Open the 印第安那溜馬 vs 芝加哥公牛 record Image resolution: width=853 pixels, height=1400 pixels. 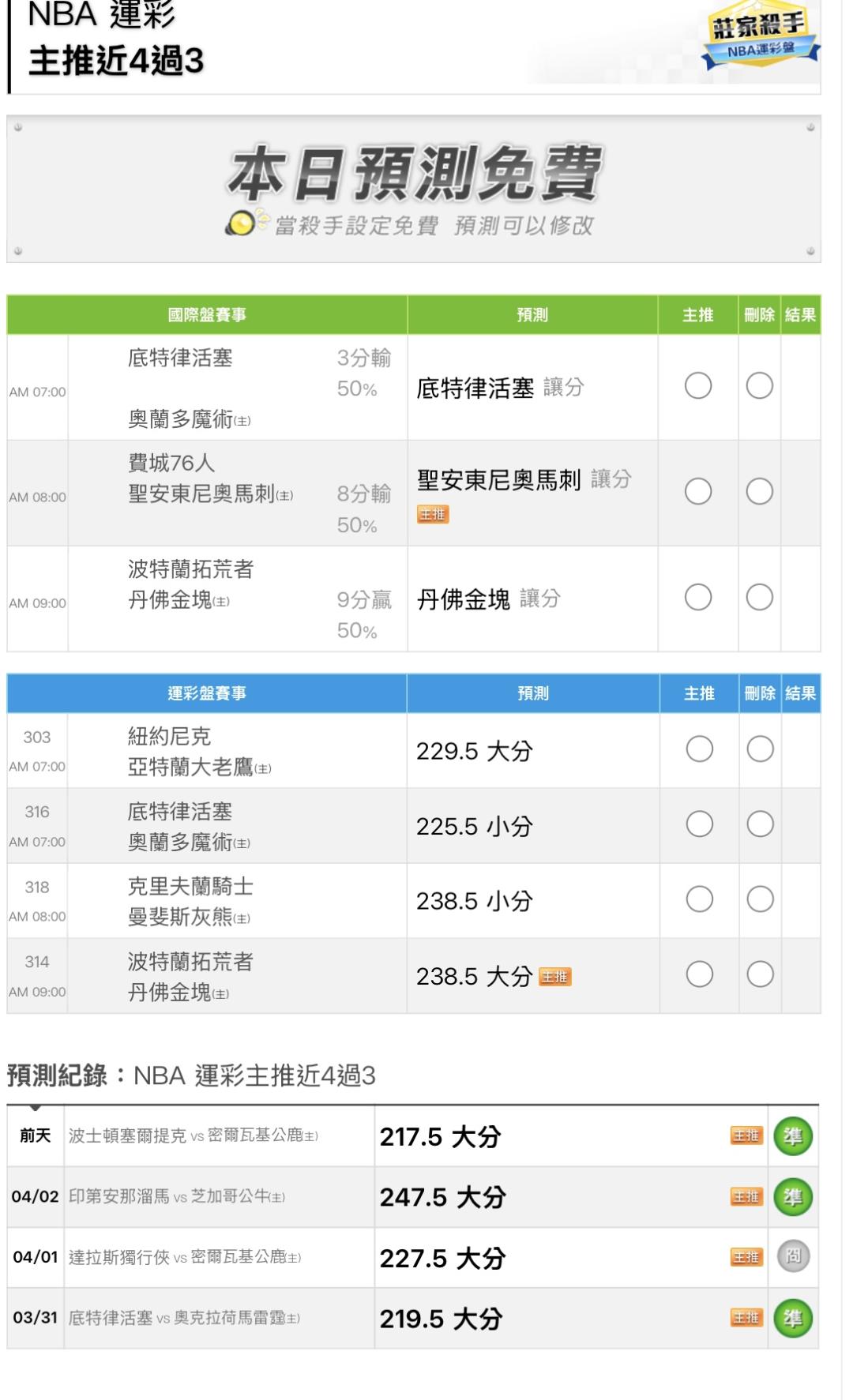(x=177, y=1197)
